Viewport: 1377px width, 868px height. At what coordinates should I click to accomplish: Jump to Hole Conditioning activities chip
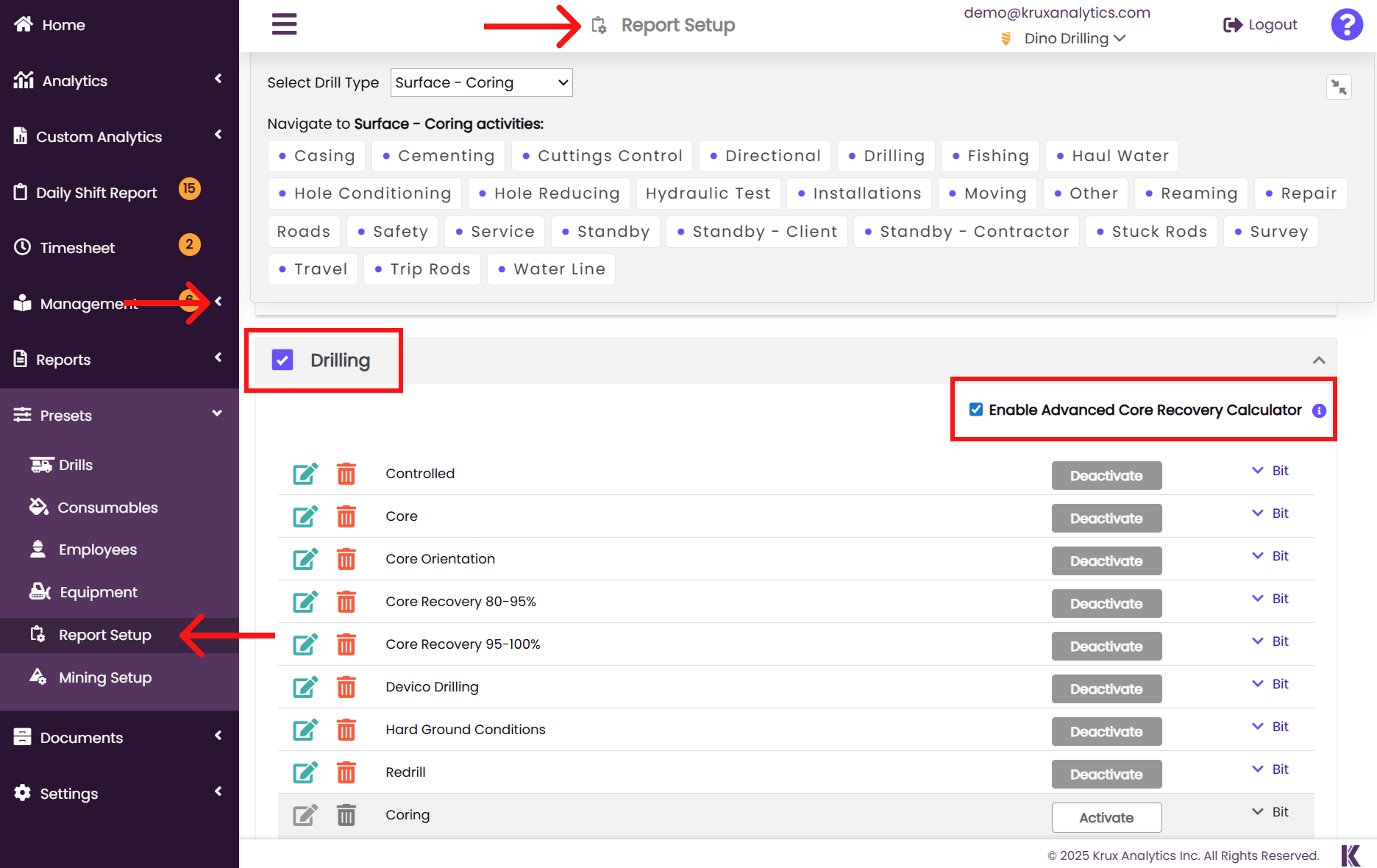[365, 193]
